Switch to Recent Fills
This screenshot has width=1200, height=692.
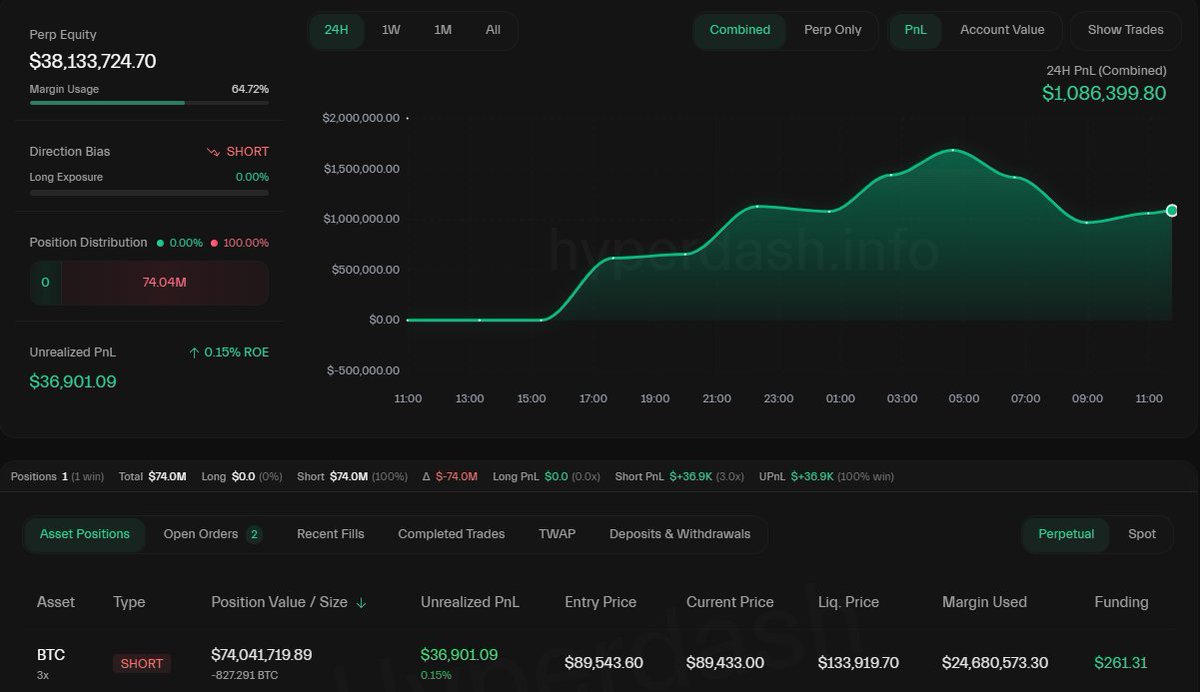tap(330, 534)
